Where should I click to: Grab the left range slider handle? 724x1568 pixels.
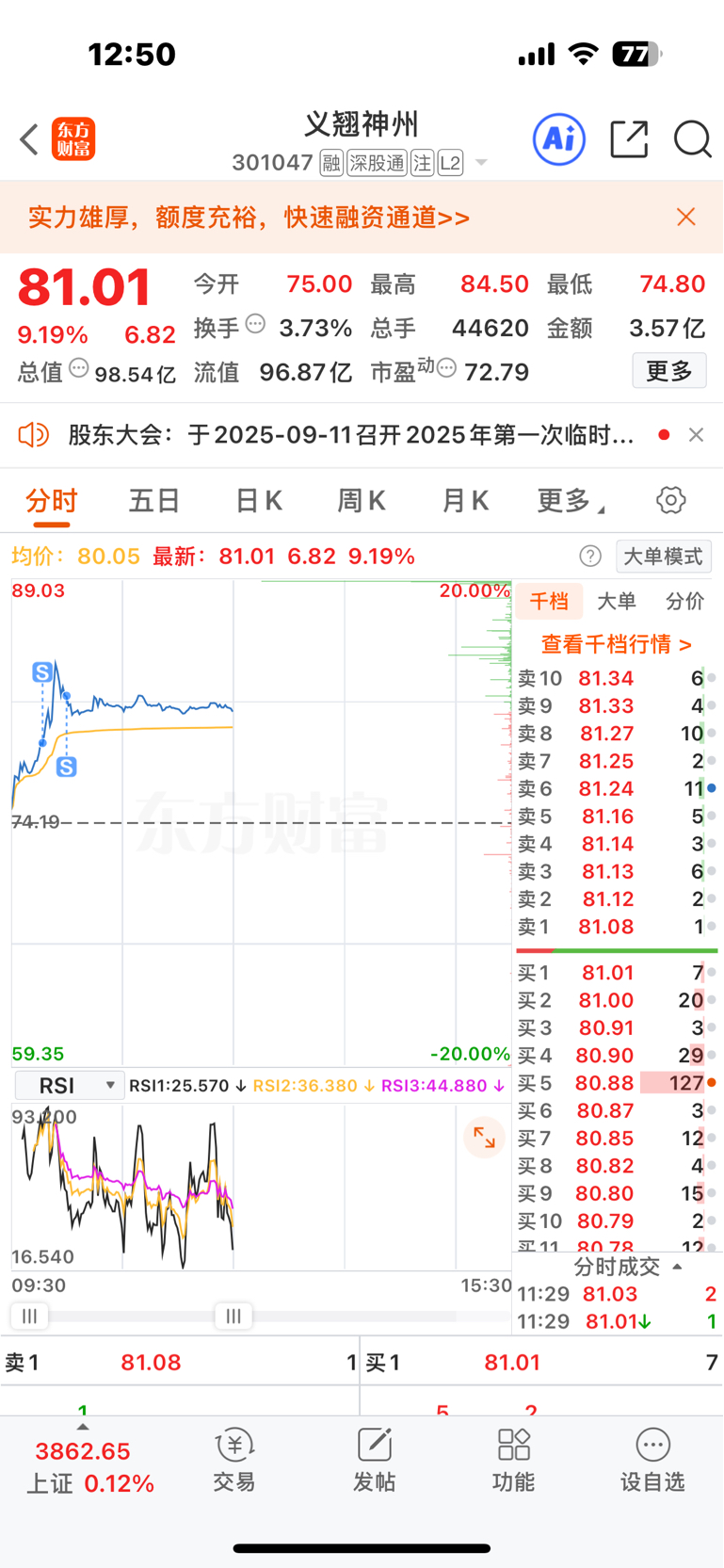[29, 1317]
